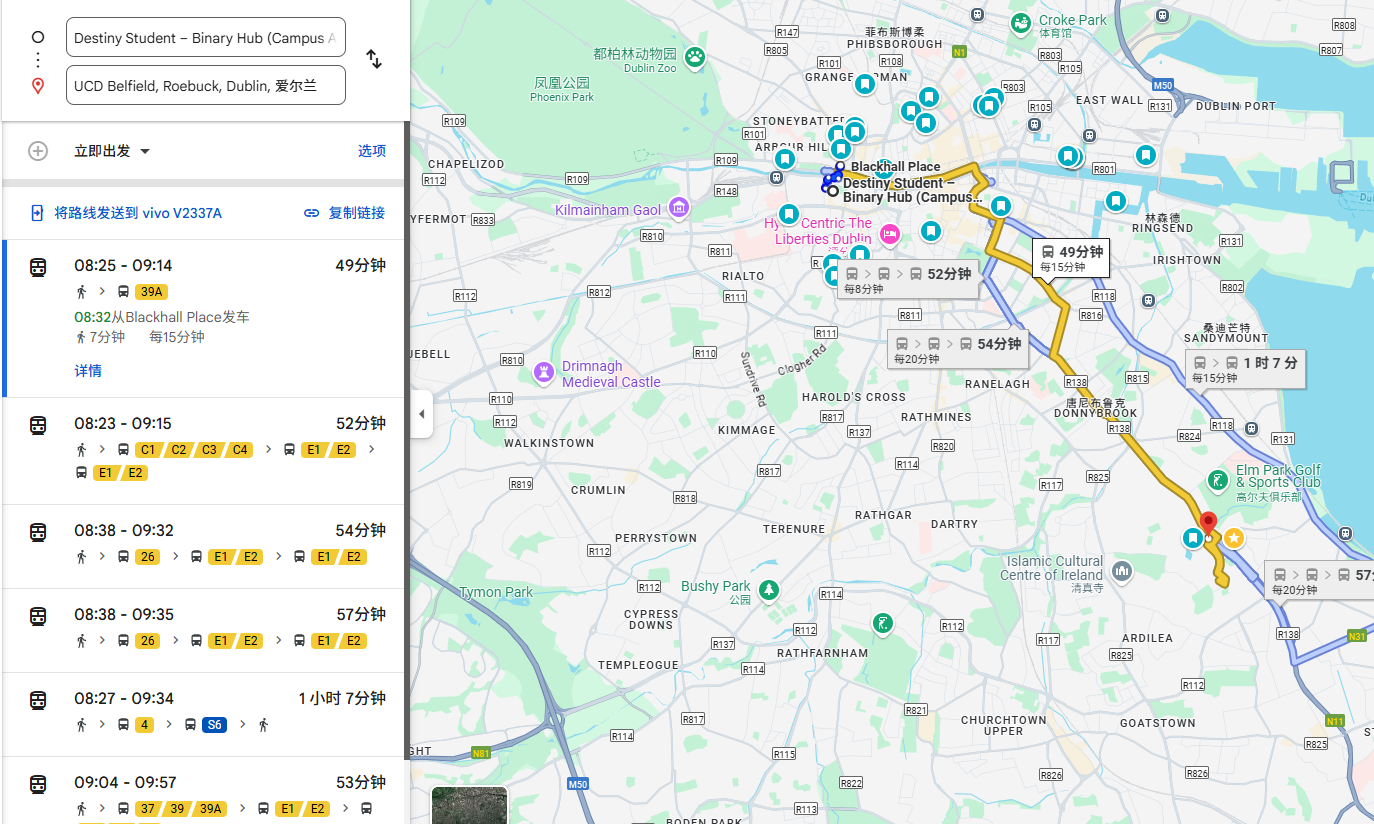The image size is (1374, 824).
Task: Click the UCD Belfield destination field
Action: [x=205, y=86]
